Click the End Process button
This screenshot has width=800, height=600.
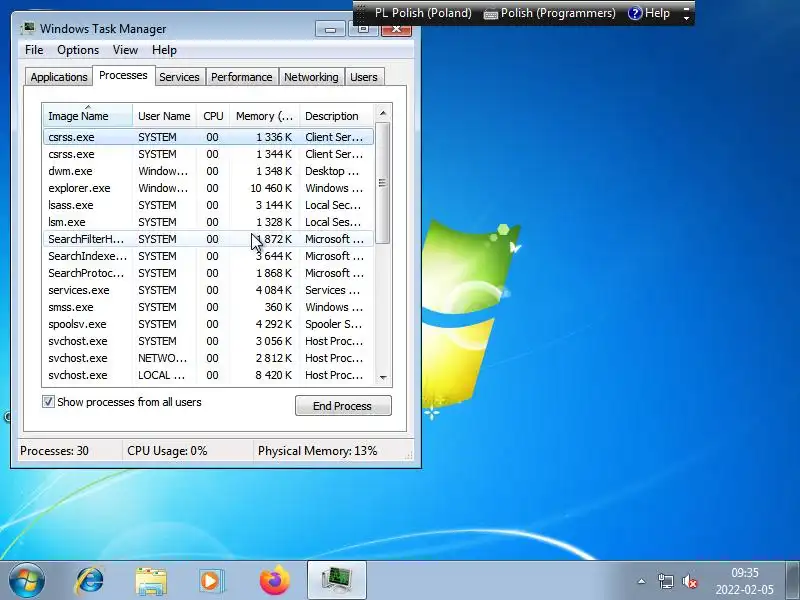click(x=343, y=406)
